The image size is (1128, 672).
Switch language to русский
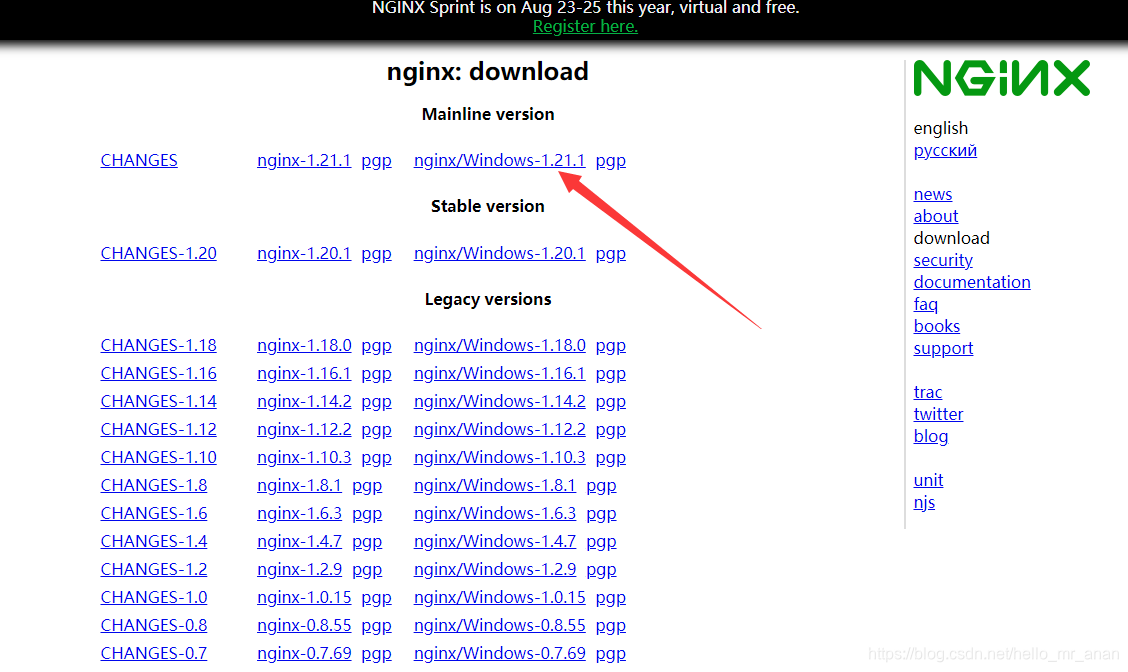click(x=945, y=151)
